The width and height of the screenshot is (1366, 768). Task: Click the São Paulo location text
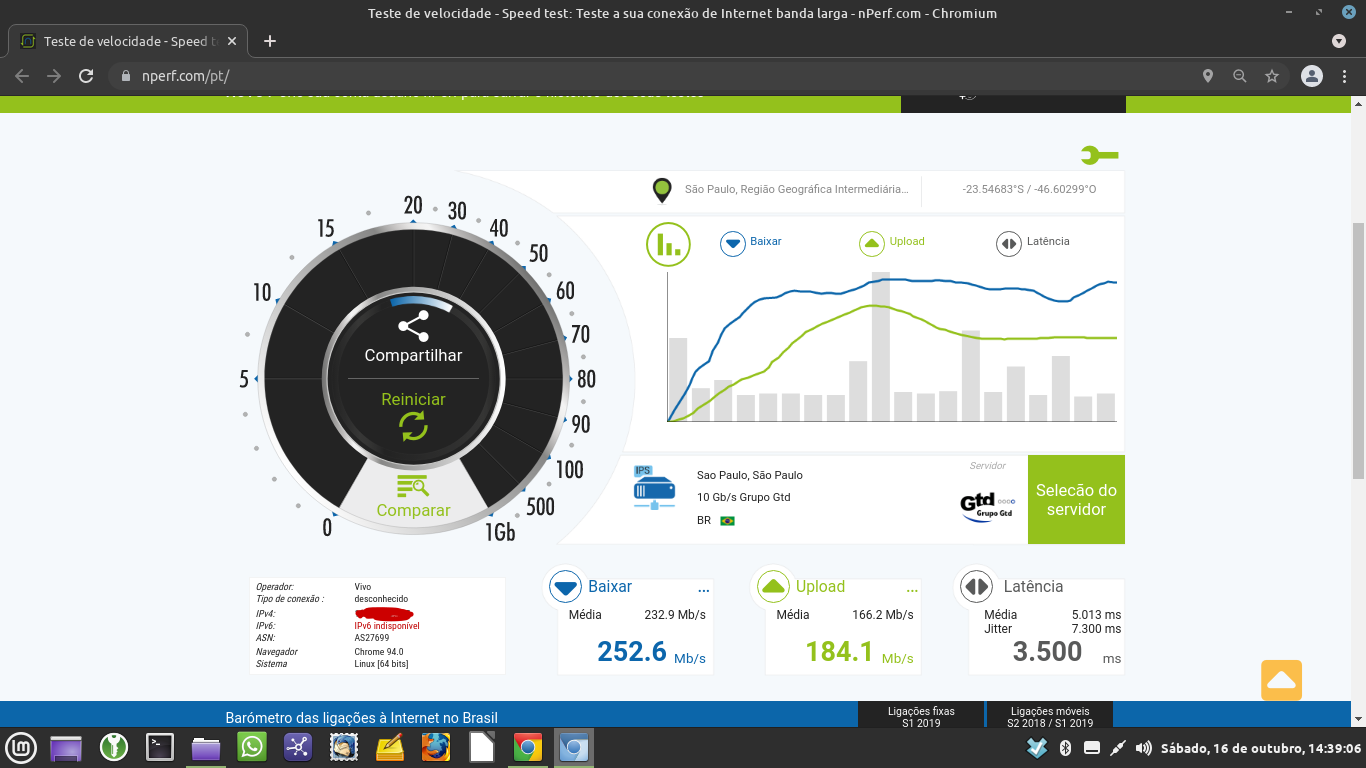797,188
